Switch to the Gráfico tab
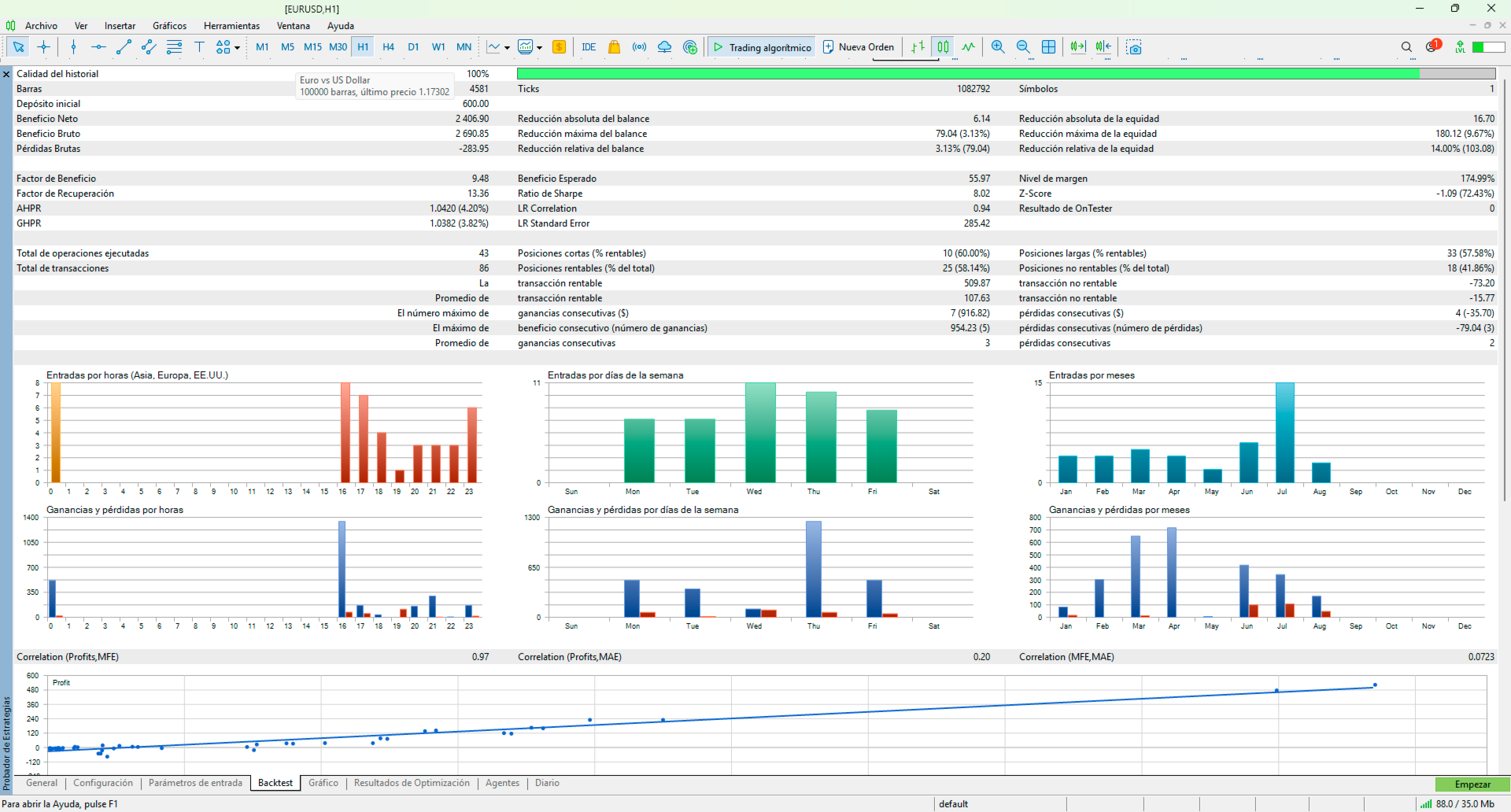This screenshot has height=812, width=1511. coord(323,783)
